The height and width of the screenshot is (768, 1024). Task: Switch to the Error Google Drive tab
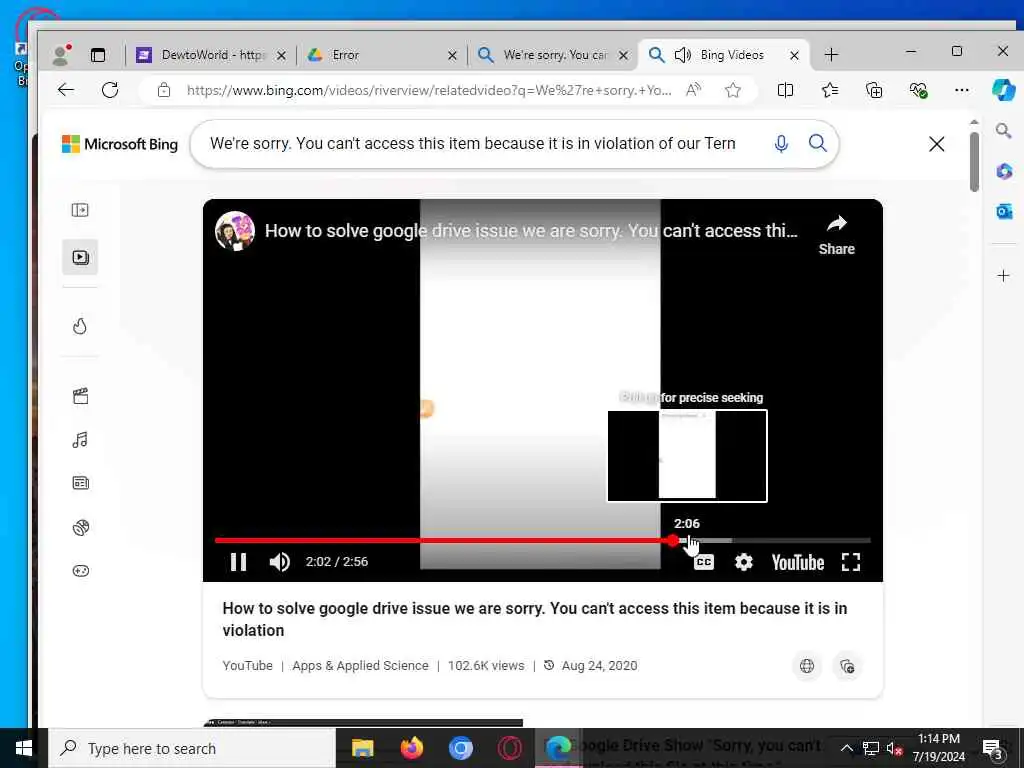coord(382,55)
